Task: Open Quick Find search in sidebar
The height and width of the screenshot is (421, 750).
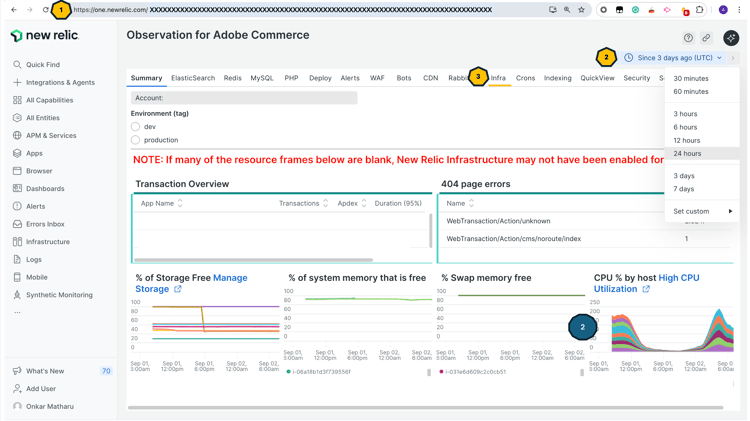Action: (x=36, y=65)
